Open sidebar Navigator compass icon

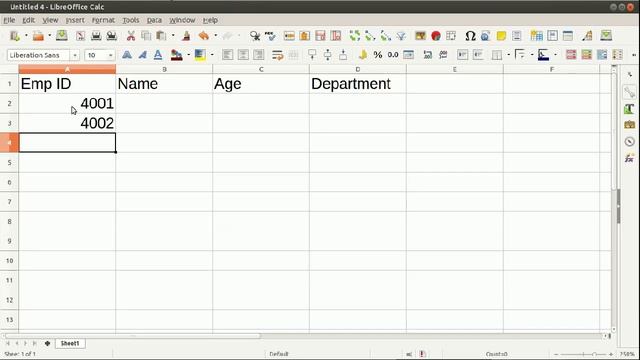(629, 142)
